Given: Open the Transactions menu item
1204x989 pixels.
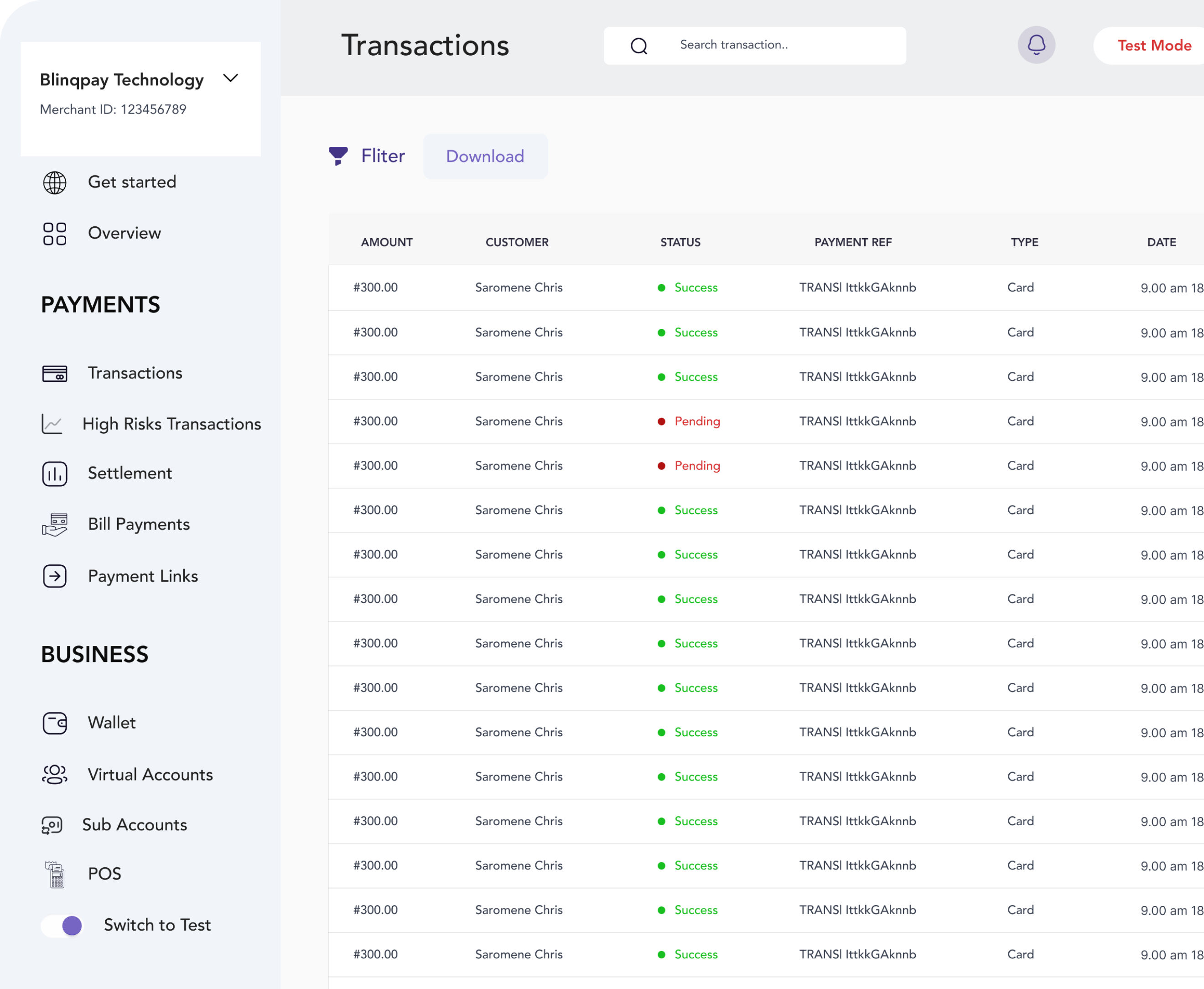Looking at the screenshot, I should 135,373.
